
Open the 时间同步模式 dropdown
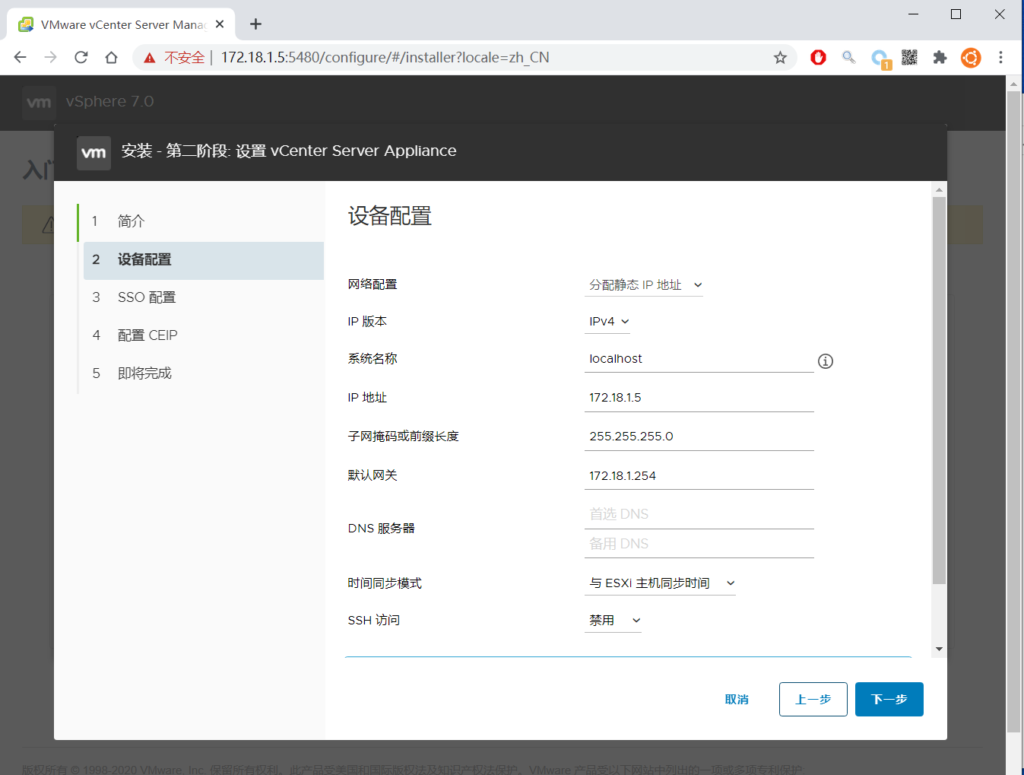tap(661, 583)
